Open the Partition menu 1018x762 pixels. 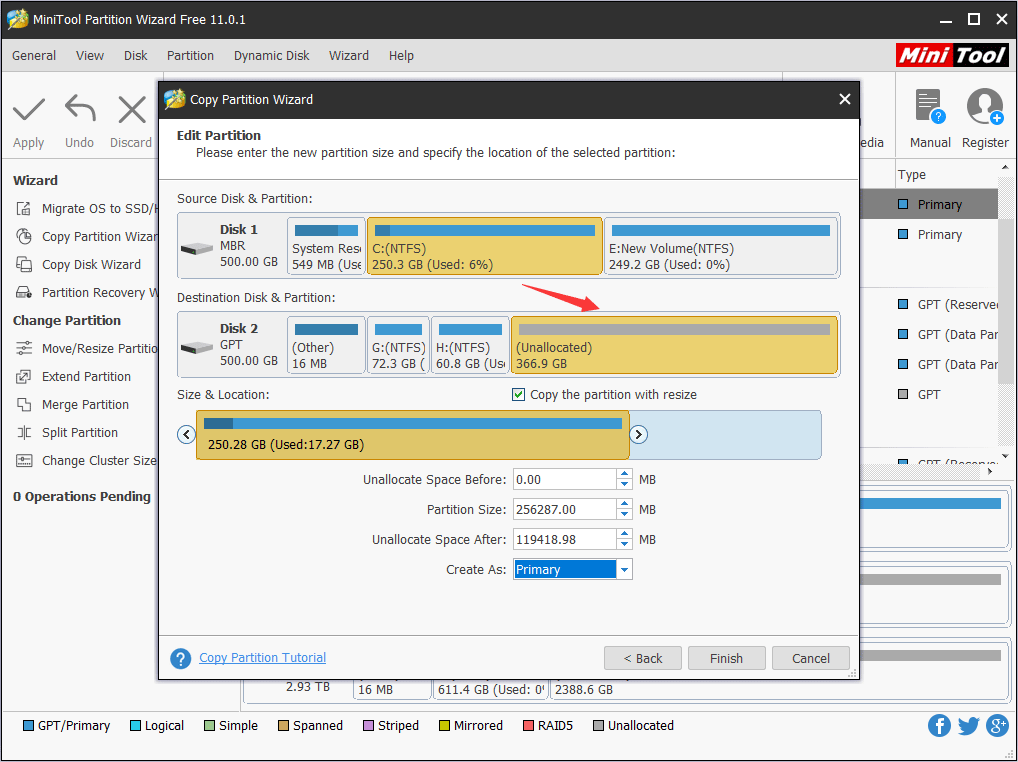[x=190, y=56]
